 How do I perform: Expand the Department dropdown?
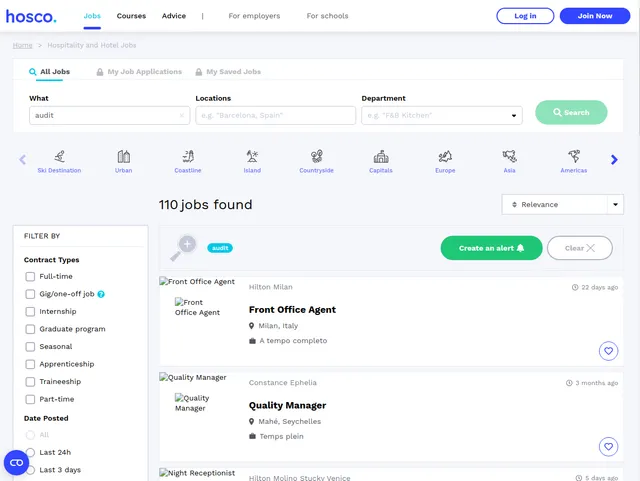click(442, 116)
